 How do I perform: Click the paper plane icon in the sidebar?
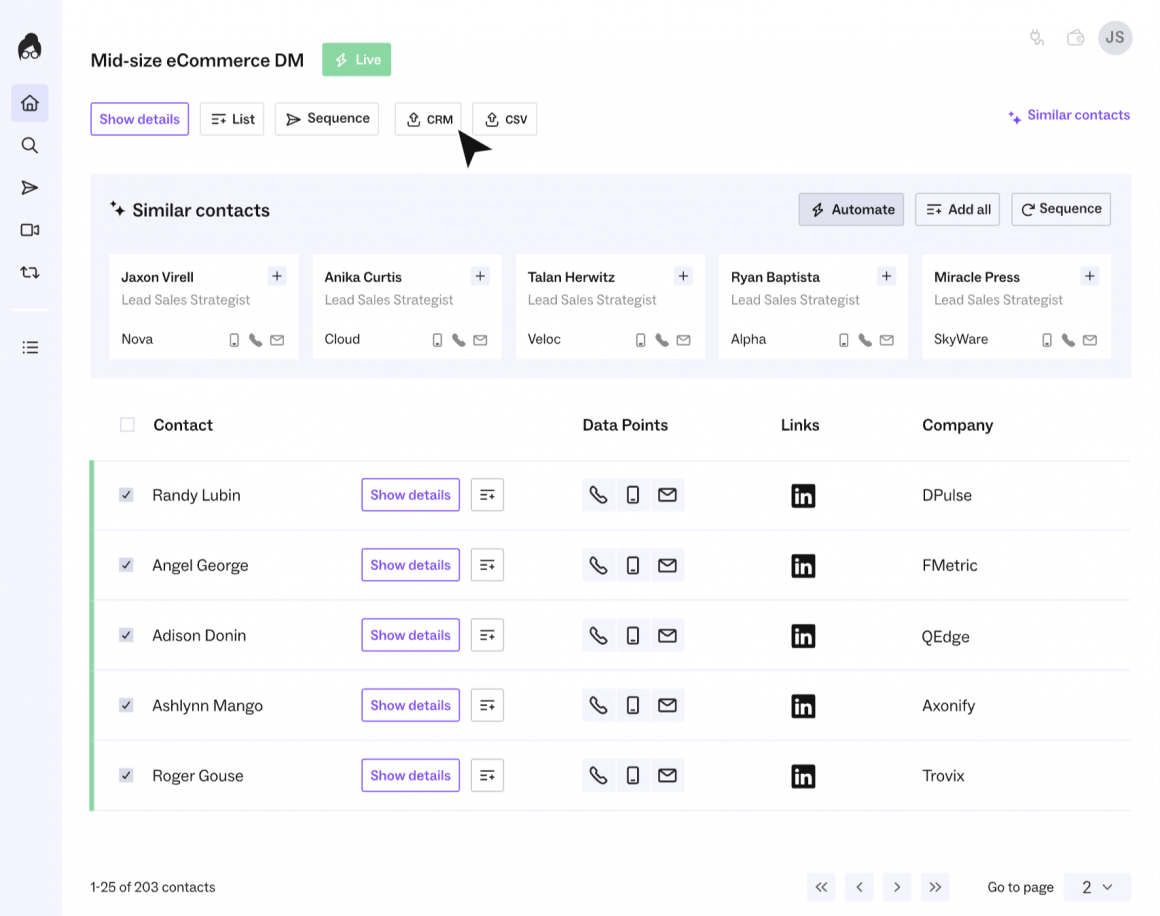tap(30, 188)
